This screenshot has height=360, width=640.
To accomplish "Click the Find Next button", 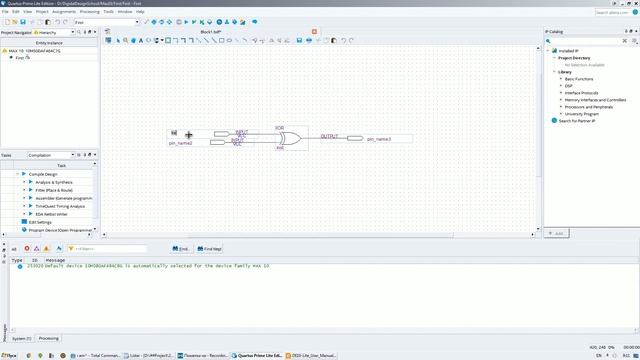I will coord(209,249).
